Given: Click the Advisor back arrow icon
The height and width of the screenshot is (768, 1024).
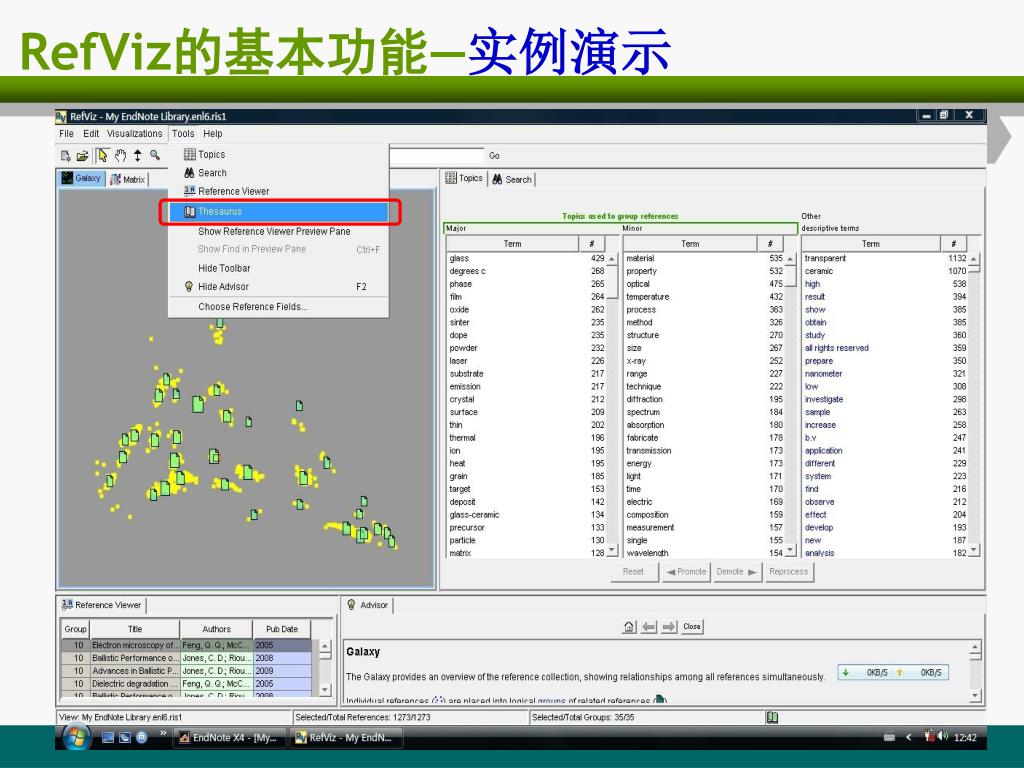Looking at the screenshot, I should pyautogui.click(x=648, y=627).
